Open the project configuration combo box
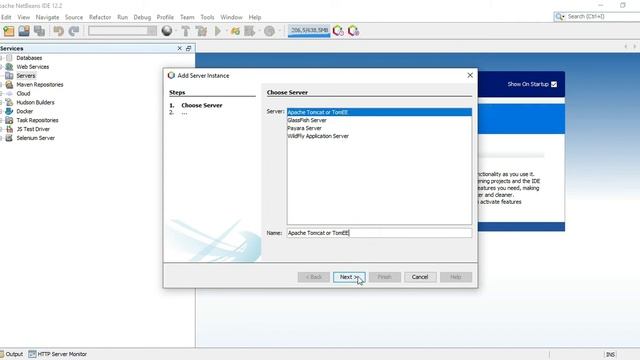This screenshot has width=640, height=360. coord(122,31)
